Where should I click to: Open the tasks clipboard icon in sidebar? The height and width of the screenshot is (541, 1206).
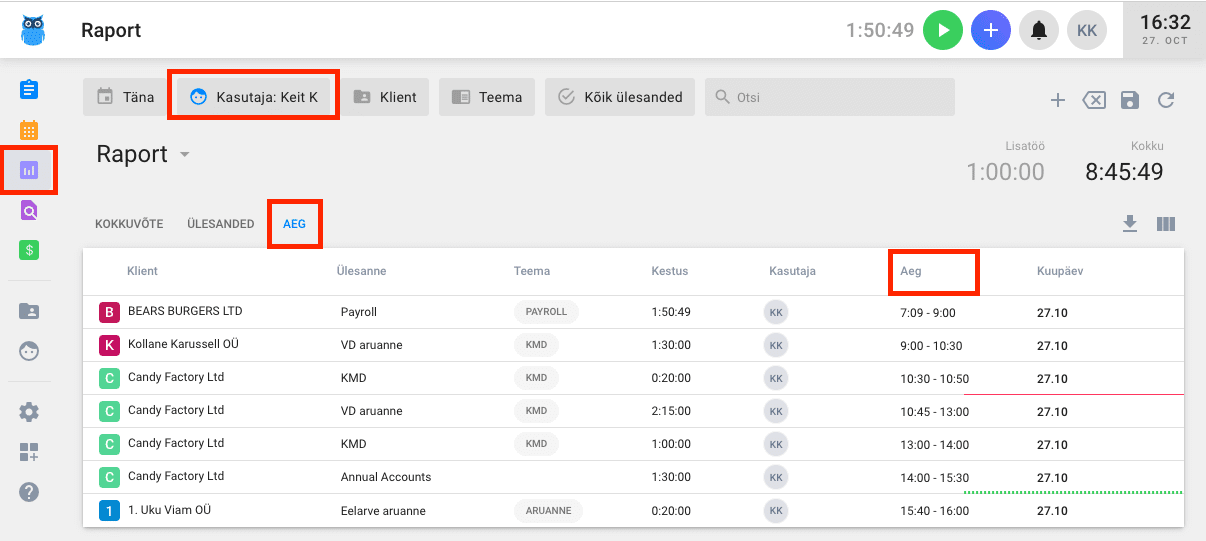pyautogui.click(x=29, y=89)
